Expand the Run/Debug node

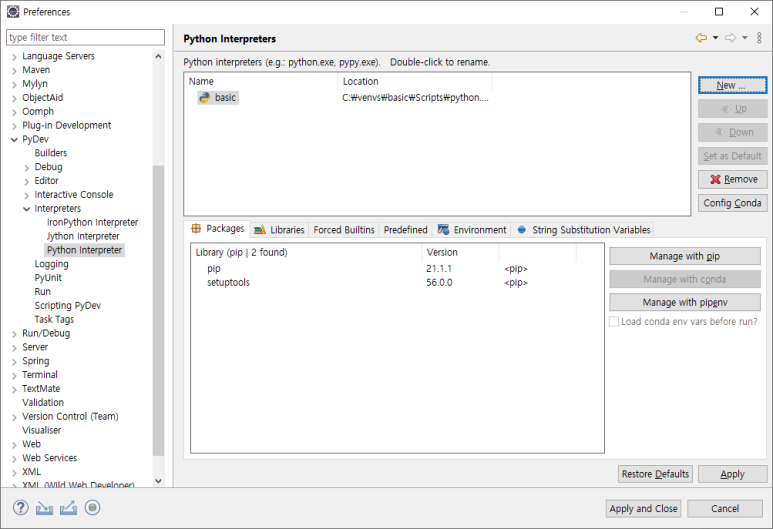(x=14, y=334)
